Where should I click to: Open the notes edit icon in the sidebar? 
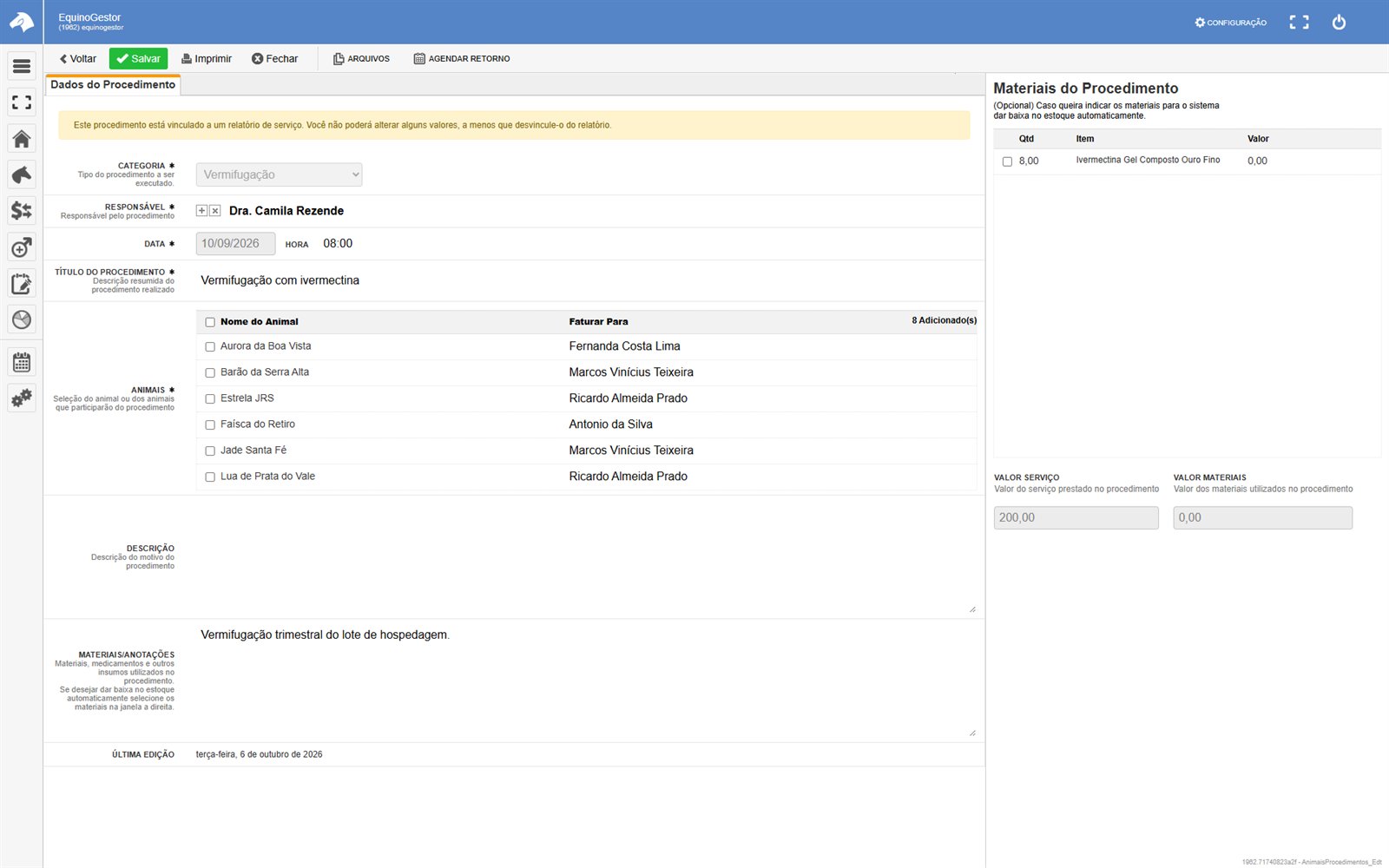tap(22, 284)
